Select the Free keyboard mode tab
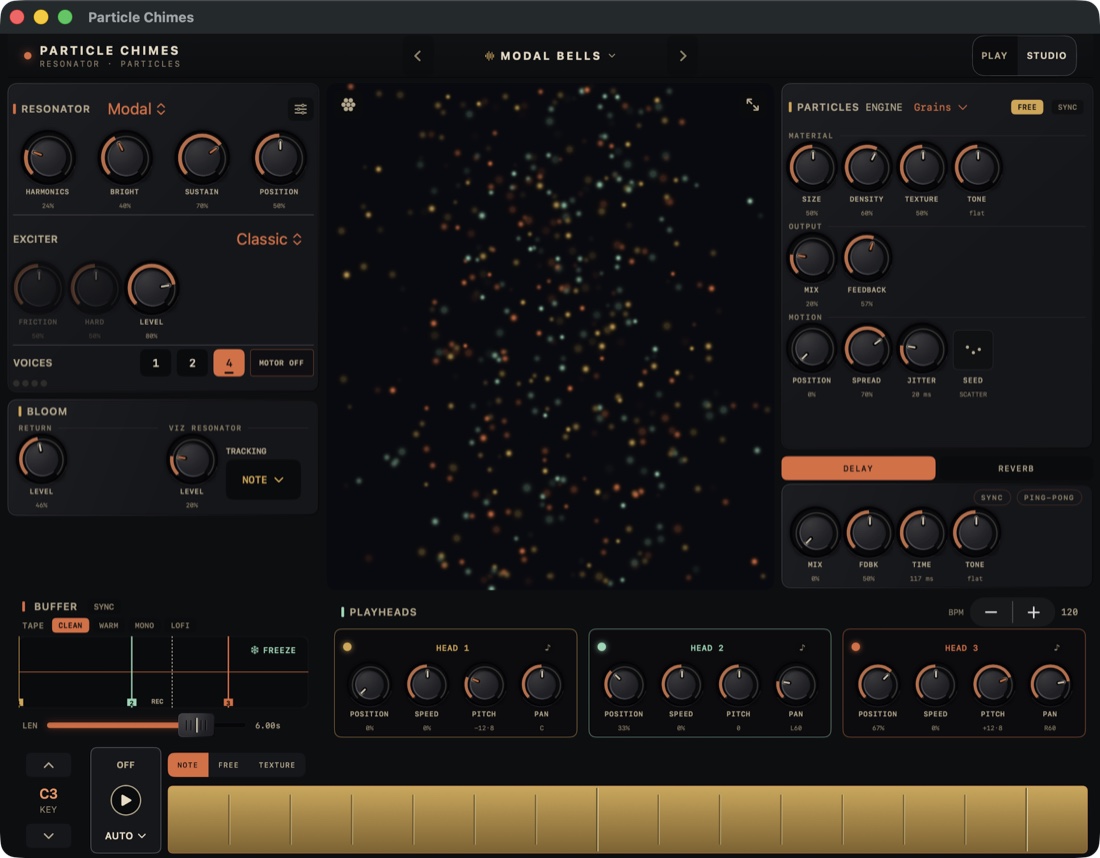This screenshot has height=858, width=1100. [228, 765]
